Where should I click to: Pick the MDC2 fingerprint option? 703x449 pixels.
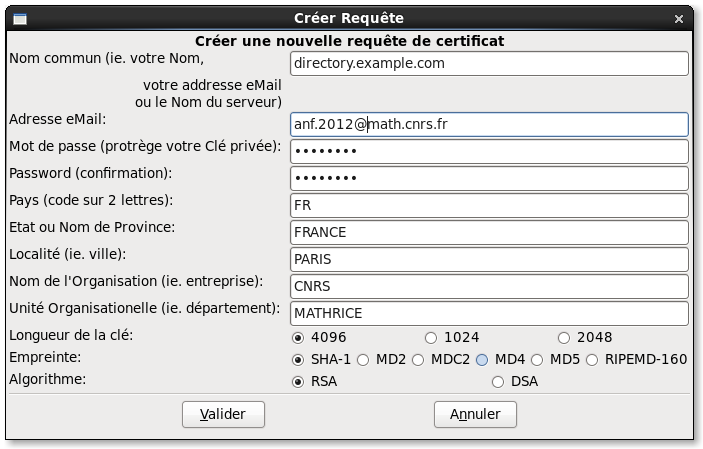pos(418,360)
